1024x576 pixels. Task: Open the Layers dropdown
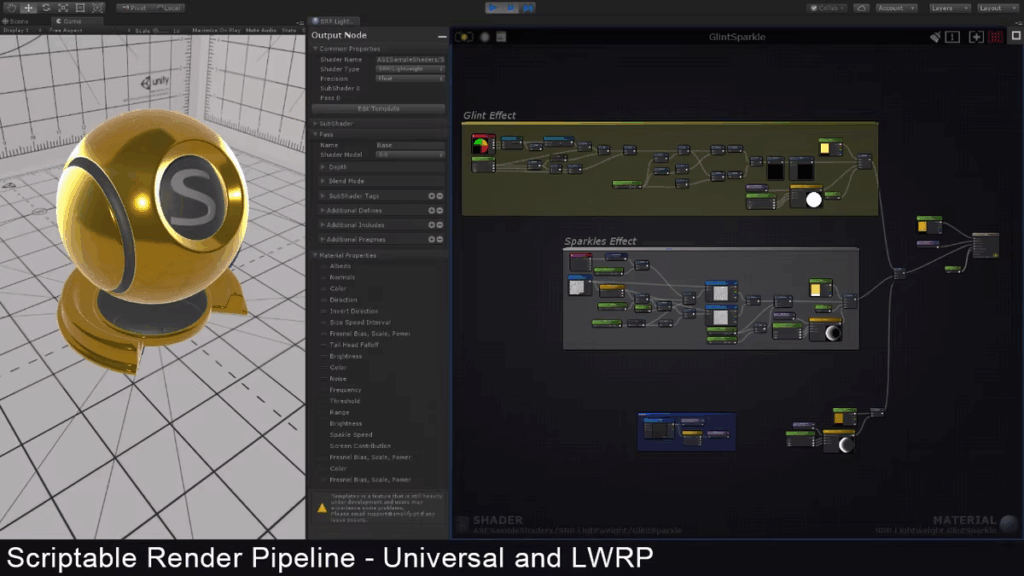point(949,8)
